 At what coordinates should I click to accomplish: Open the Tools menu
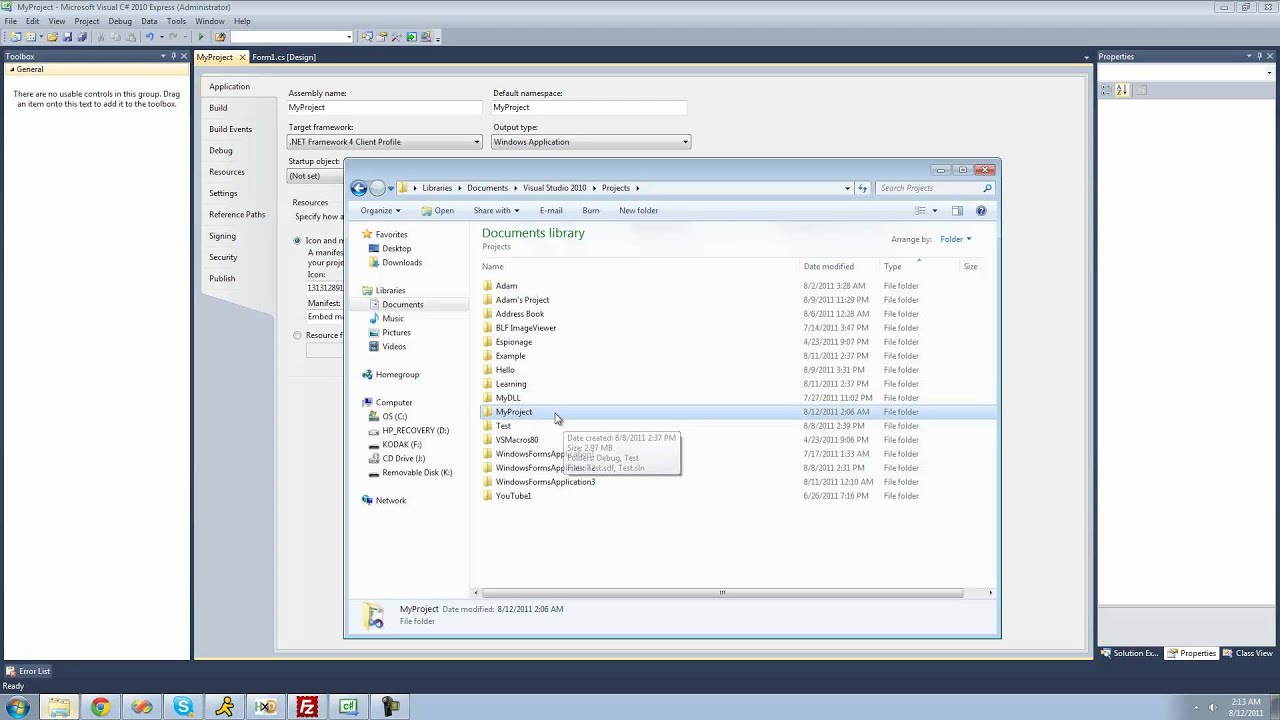pos(176,21)
